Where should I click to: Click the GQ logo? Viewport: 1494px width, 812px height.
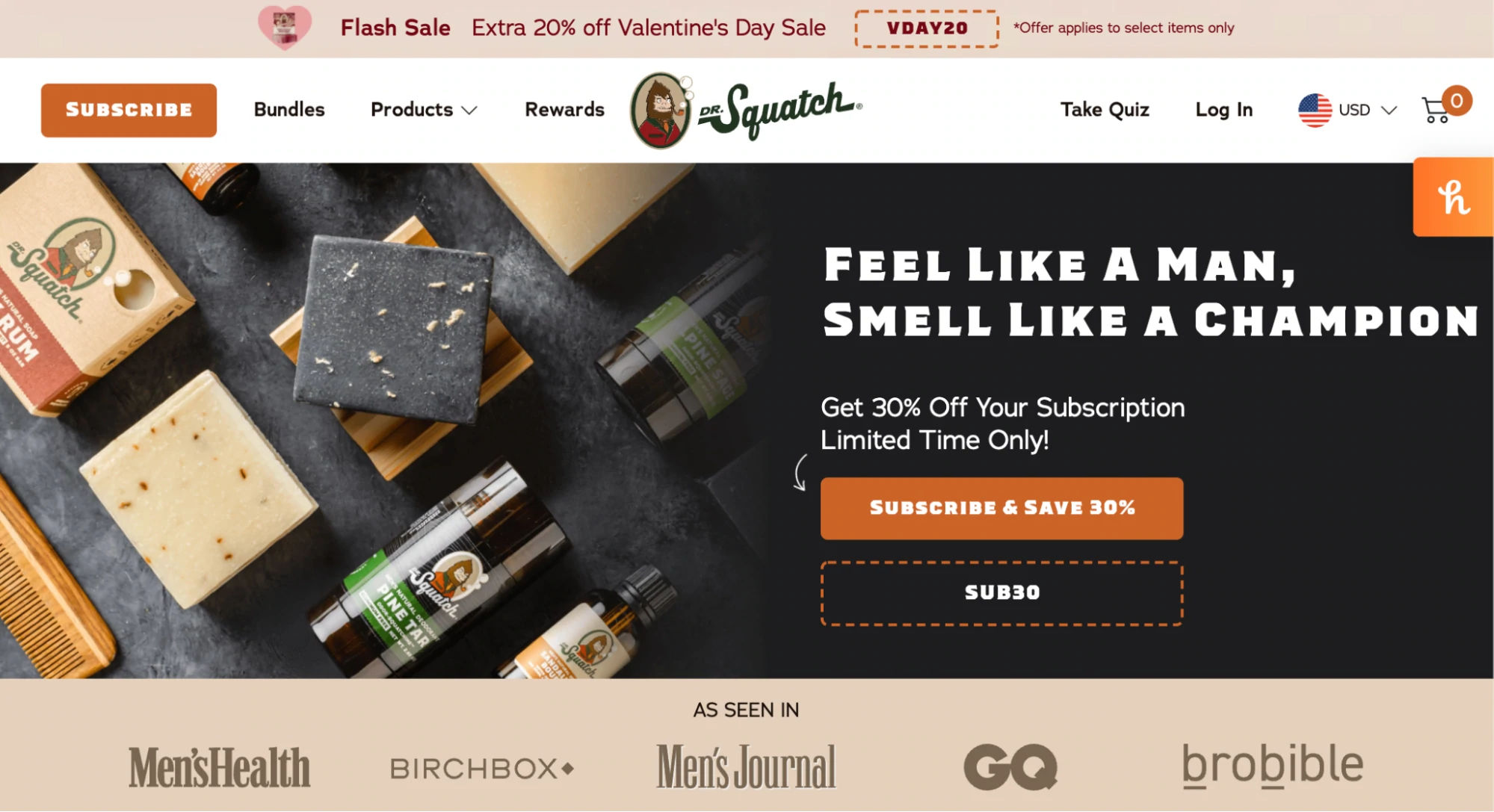(1010, 766)
